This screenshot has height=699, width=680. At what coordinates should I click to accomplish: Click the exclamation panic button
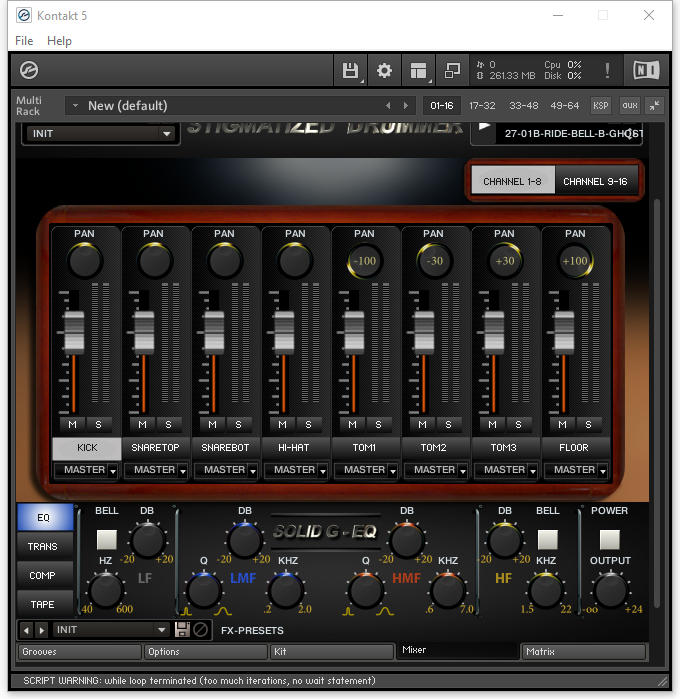(x=607, y=70)
